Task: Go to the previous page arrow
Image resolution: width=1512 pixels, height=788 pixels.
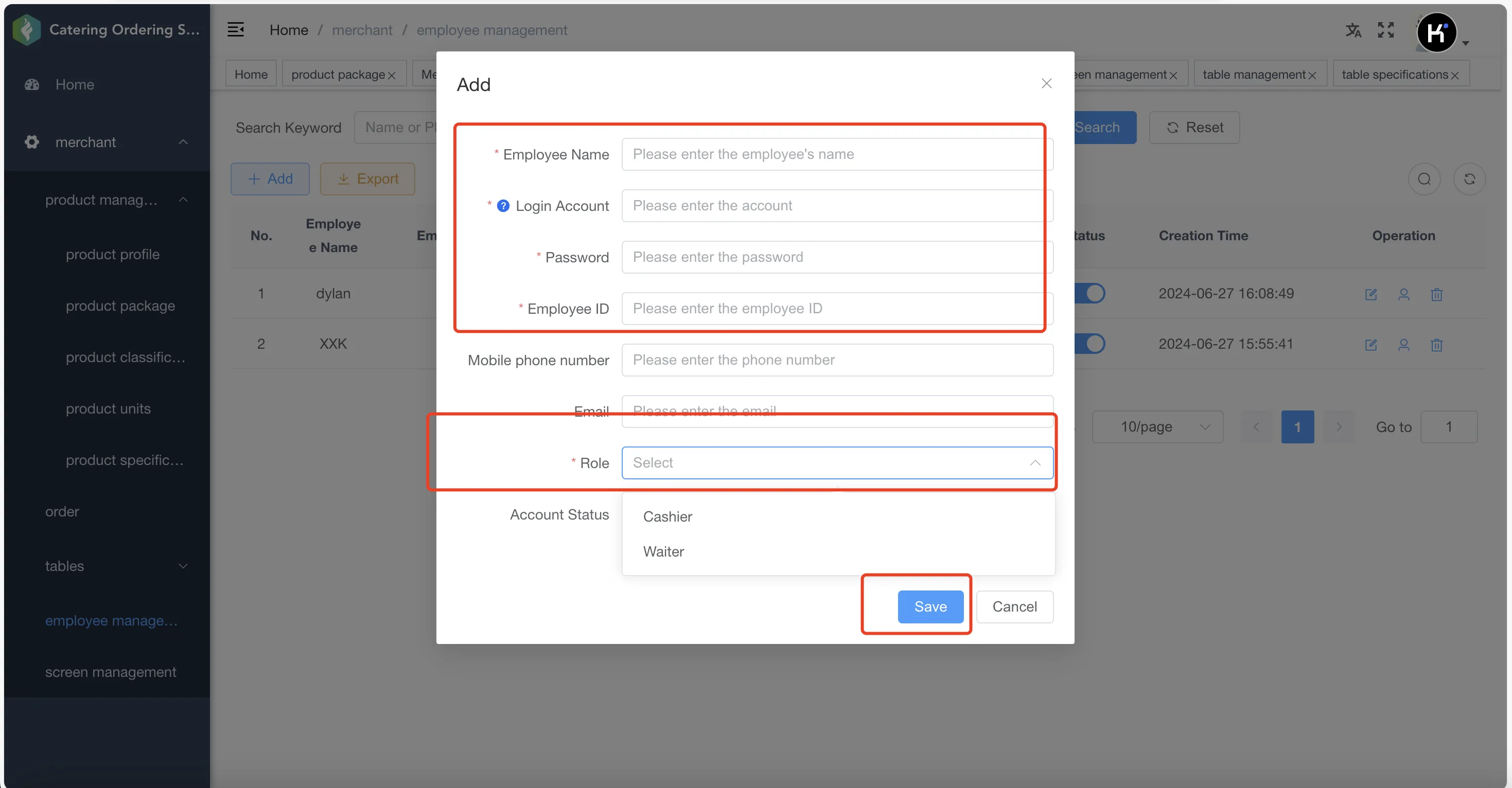Action: [x=1256, y=427]
